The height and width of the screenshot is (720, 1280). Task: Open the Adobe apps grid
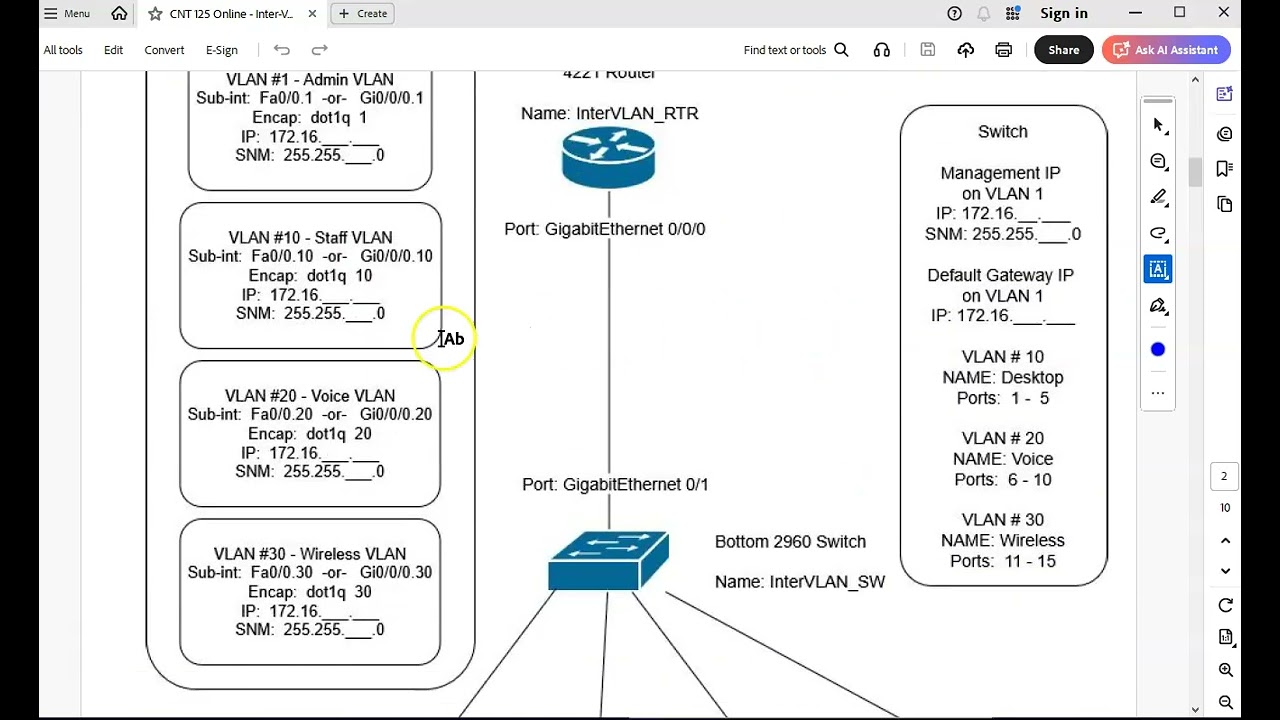(1013, 14)
